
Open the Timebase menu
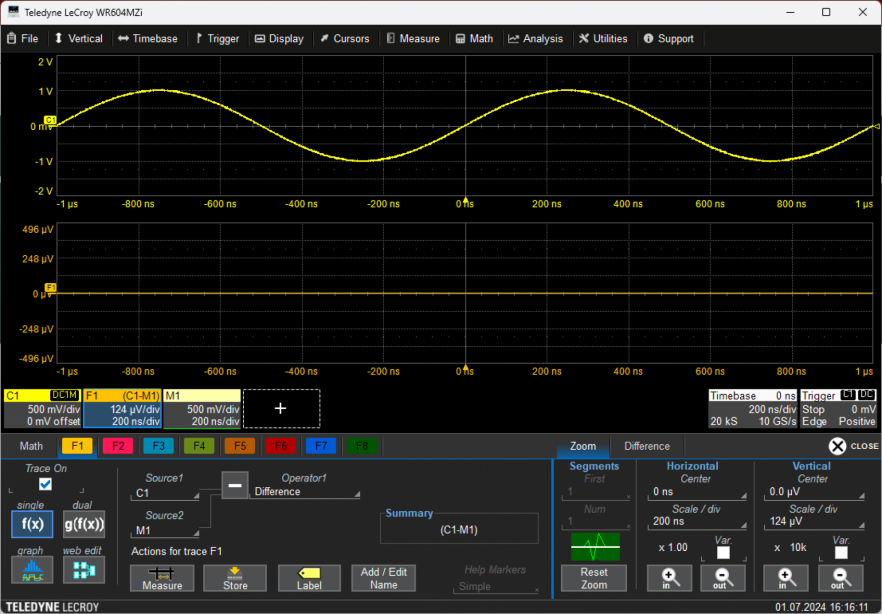147,39
